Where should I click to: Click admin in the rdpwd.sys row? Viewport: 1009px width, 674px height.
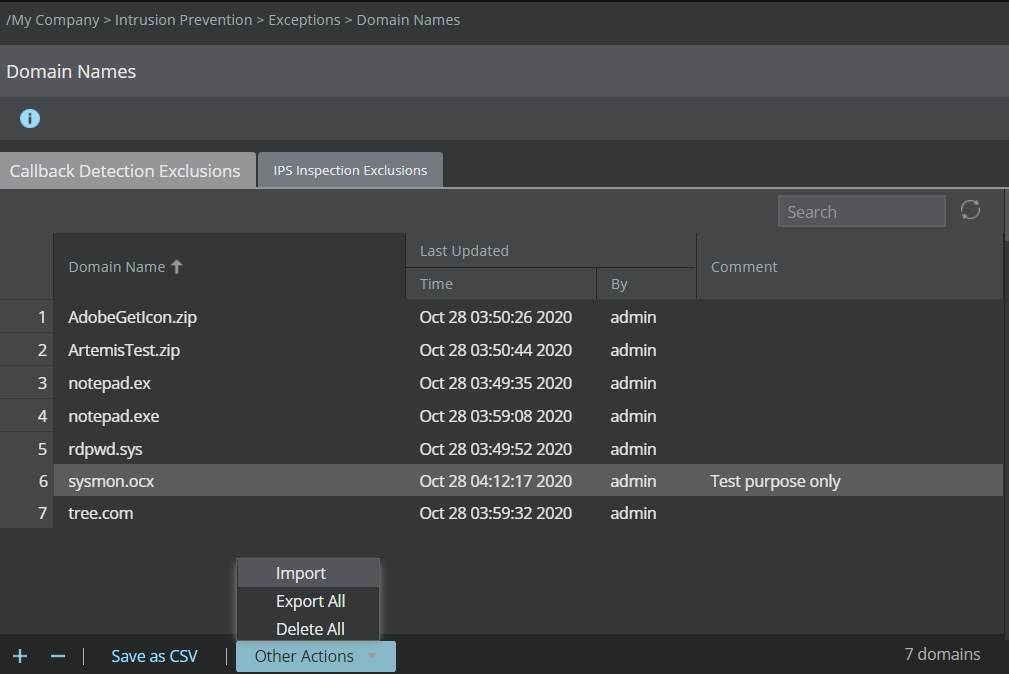tap(633, 449)
